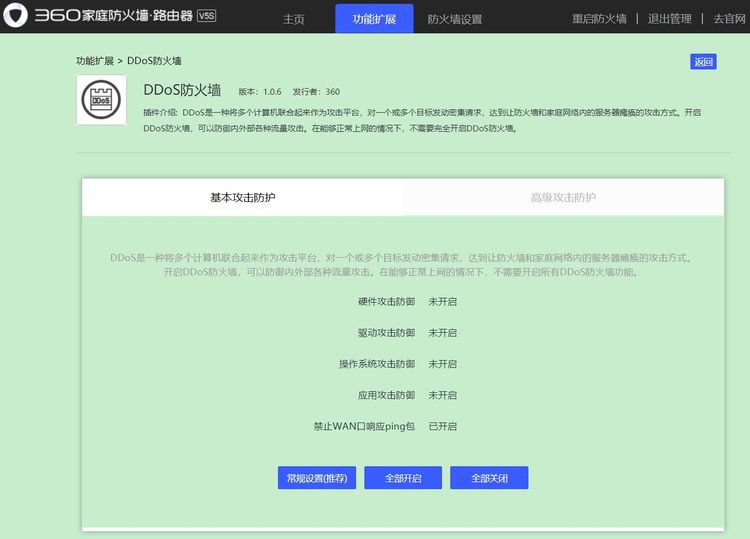Viewport: 750px width, 539px height.
Task: Switch to the 高级攻击防护 tab
Action: (x=563, y=197)
